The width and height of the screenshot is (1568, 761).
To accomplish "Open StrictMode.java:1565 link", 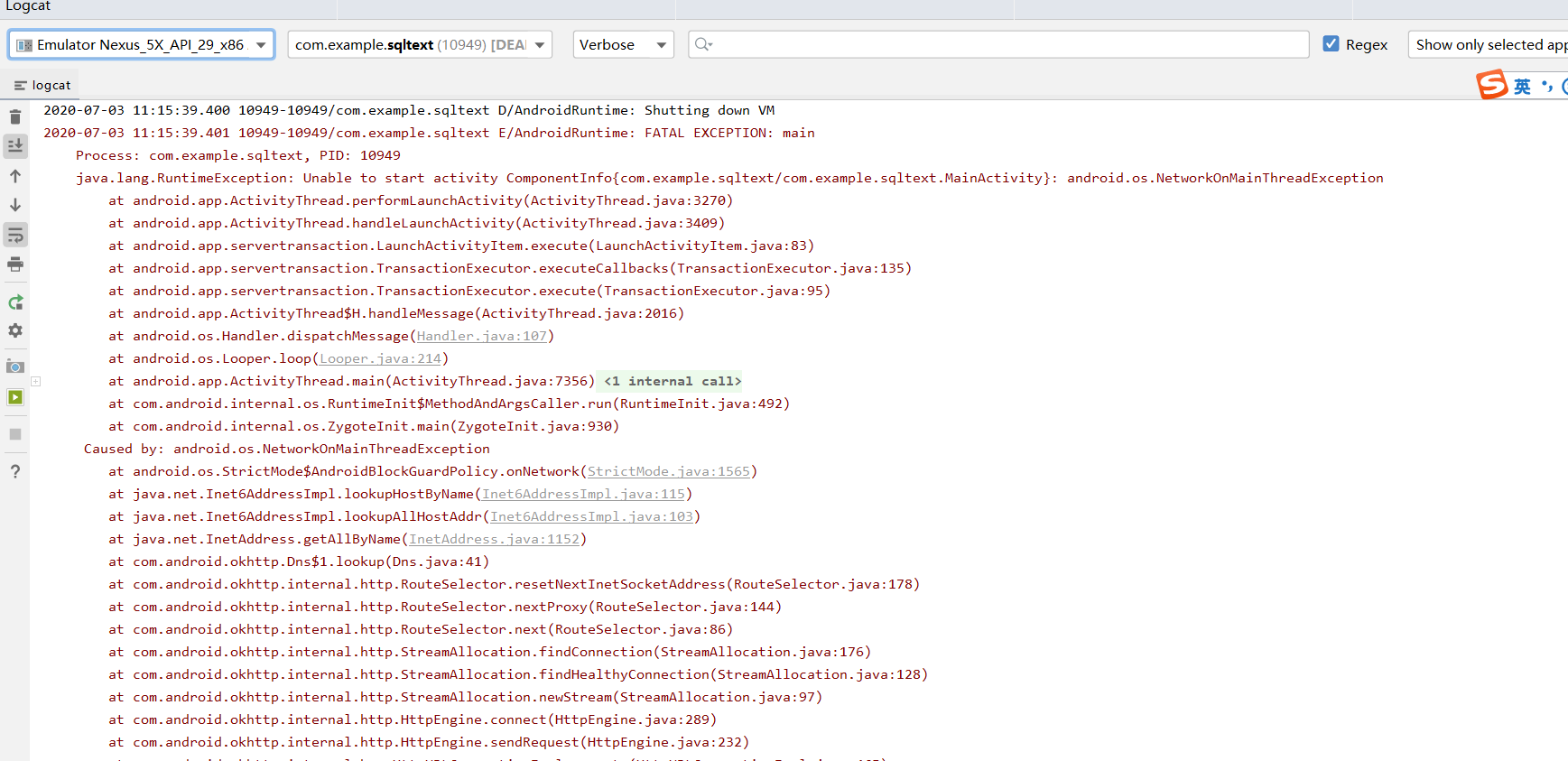I will pyautogui.click(x=669, y=471).
